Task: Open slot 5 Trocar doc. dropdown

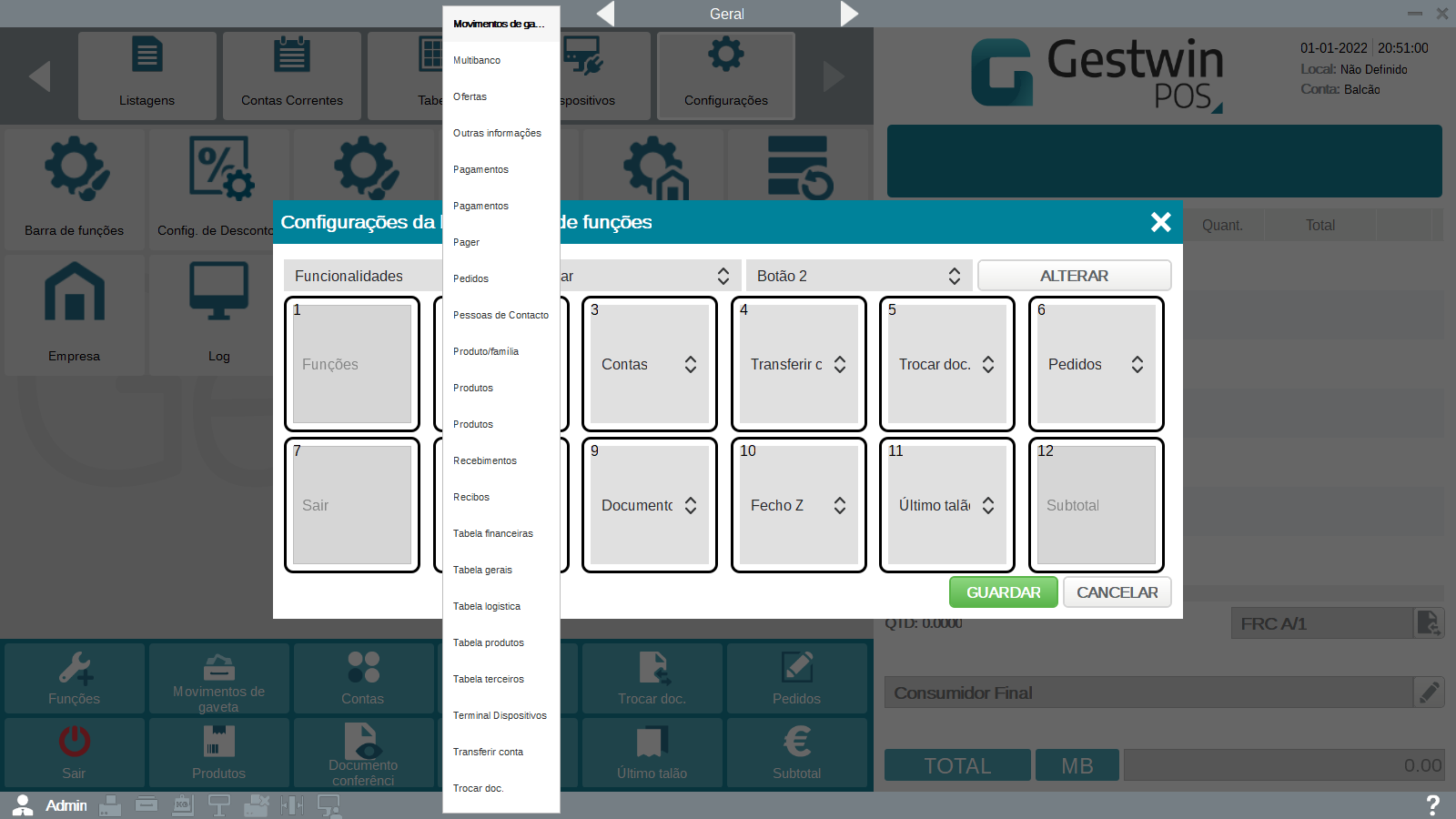Action: point(947,364)
